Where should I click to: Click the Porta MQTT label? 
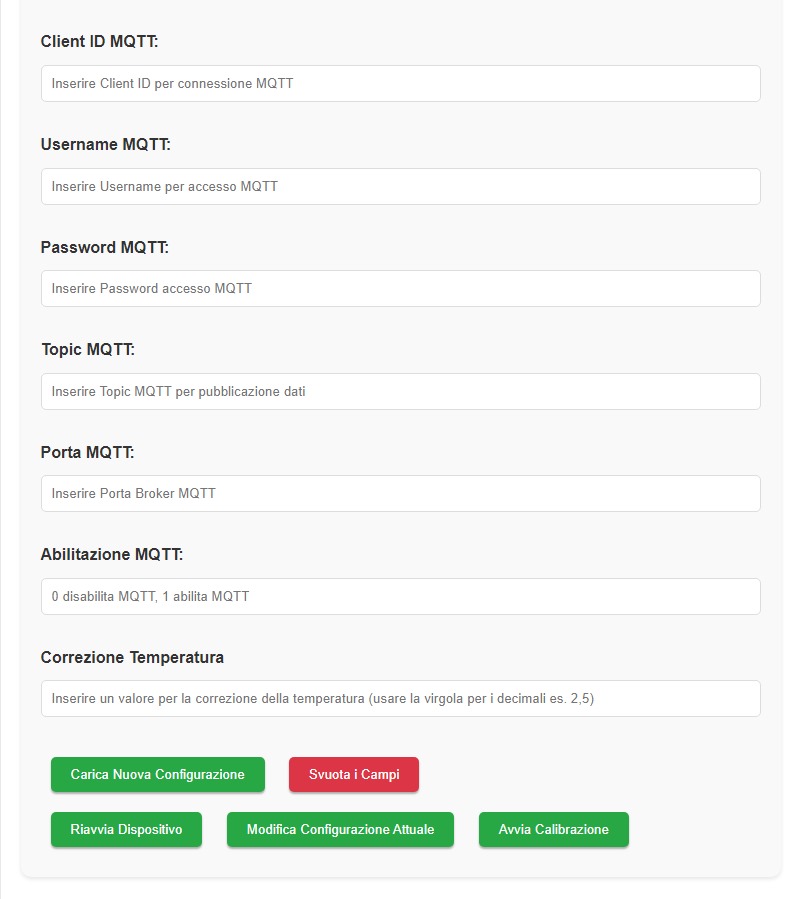click(87, 452)
